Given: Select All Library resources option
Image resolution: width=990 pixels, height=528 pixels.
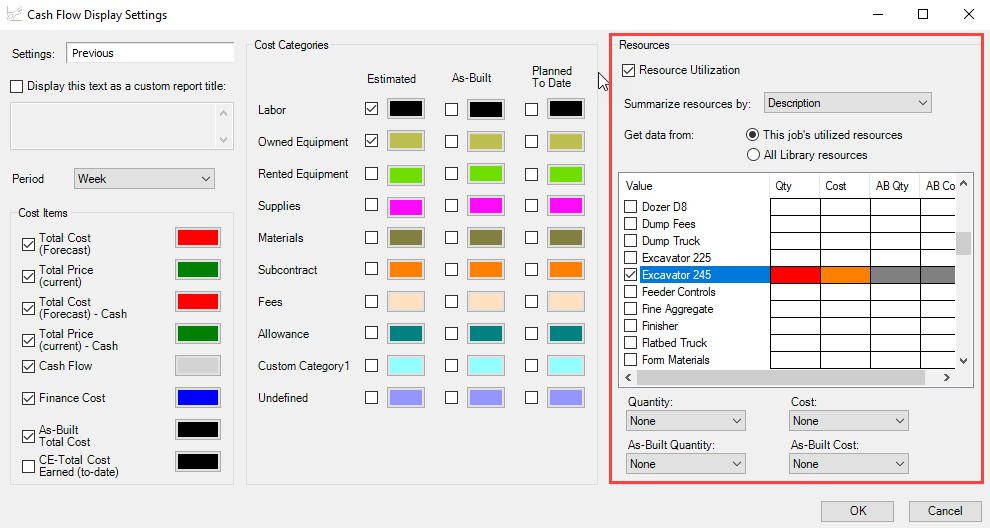Looking at the screenshot, I should coord(753,155).
